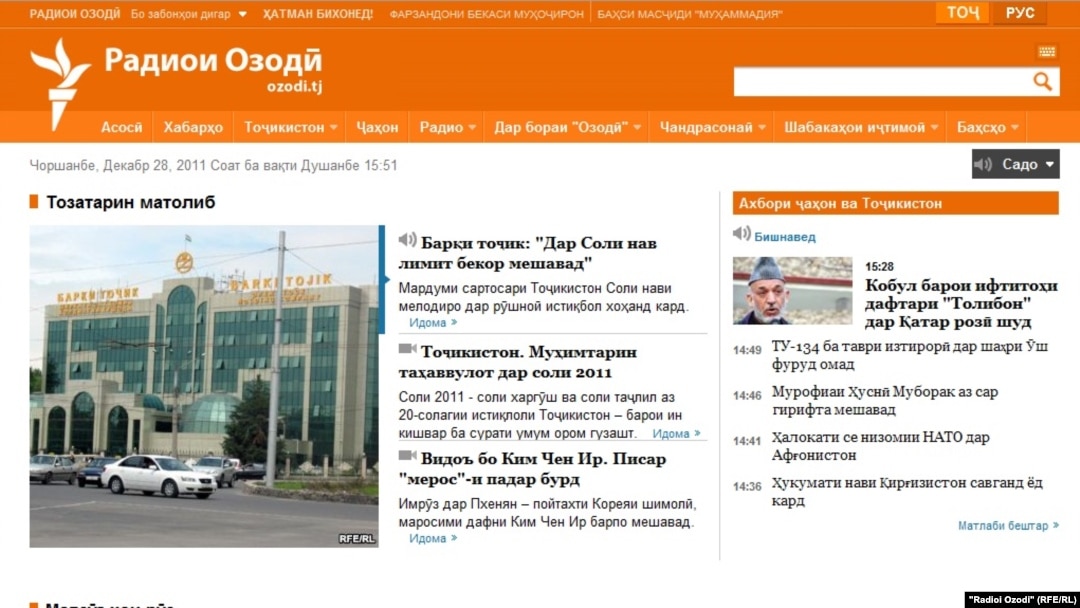Click the Матлаби бештар more link
The width and height of the screenshot is (1080, 608).
click(1008, 525)
